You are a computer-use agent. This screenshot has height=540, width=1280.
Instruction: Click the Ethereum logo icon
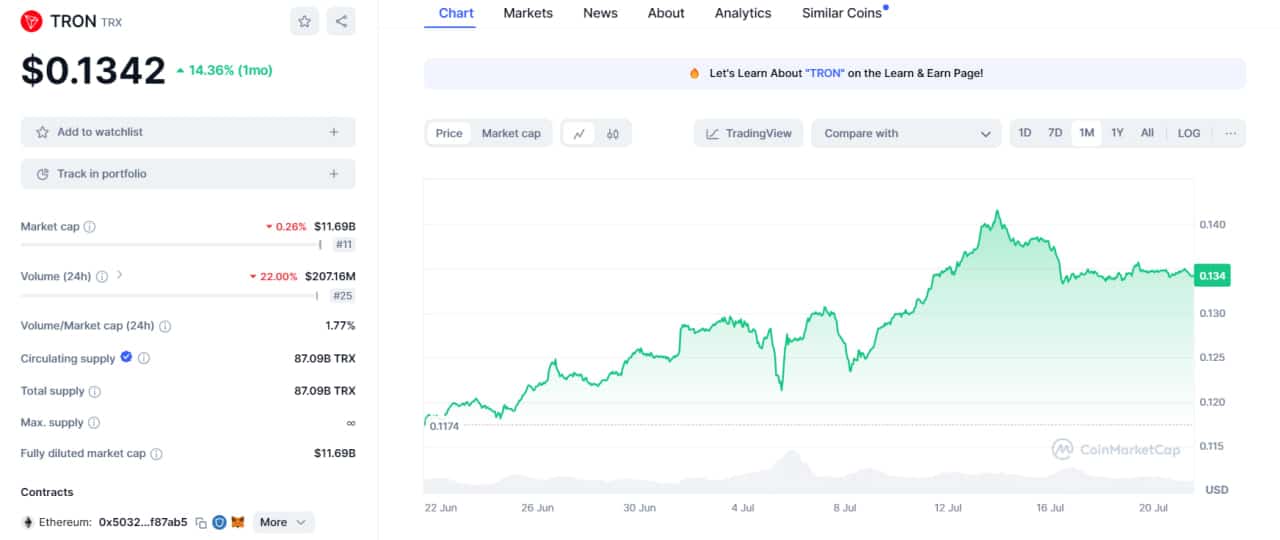pos(28,522)
